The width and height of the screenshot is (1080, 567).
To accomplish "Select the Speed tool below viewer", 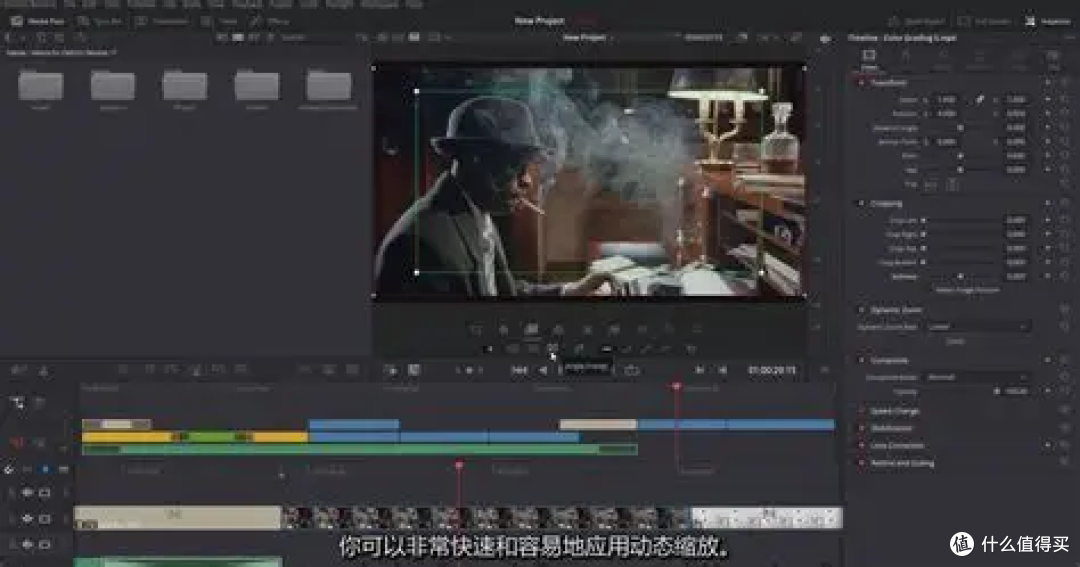I will click(x=587, y=329).
